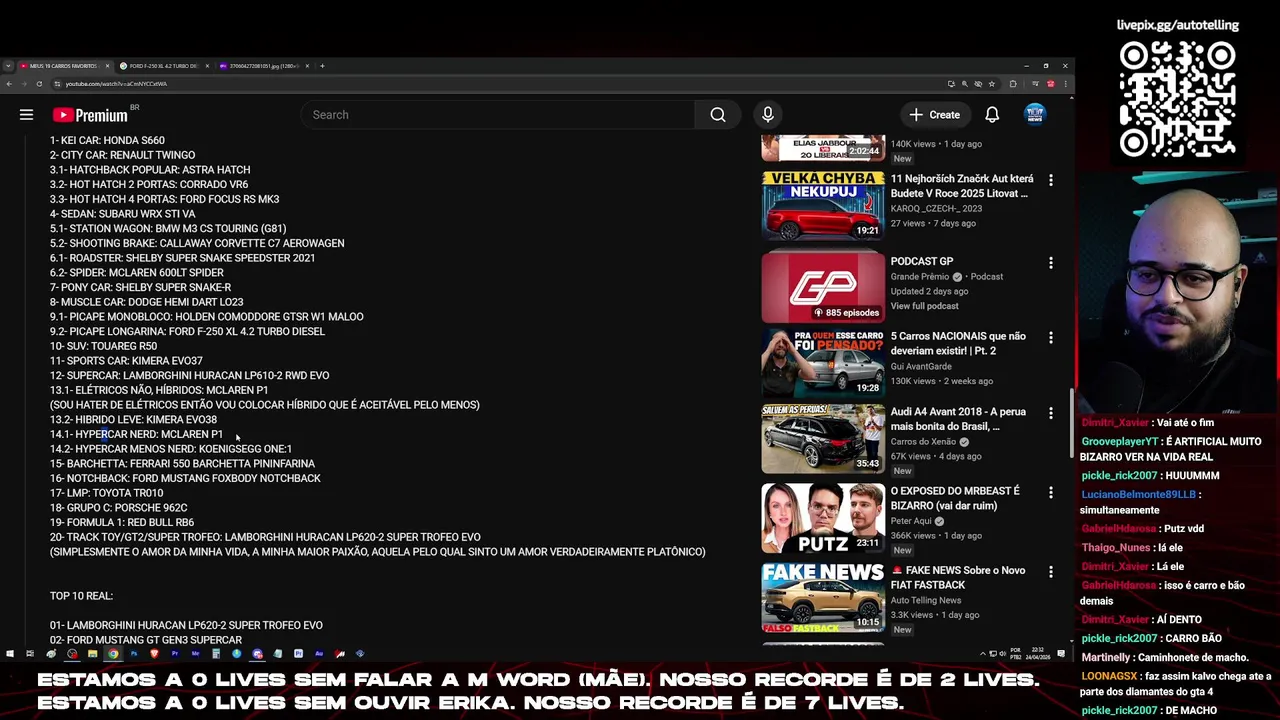Viewport: 1280px width, 720px height.
Task: Open title 'O EXPOSED DO MRBEAST É BIZARRO'
Action: 955,499
